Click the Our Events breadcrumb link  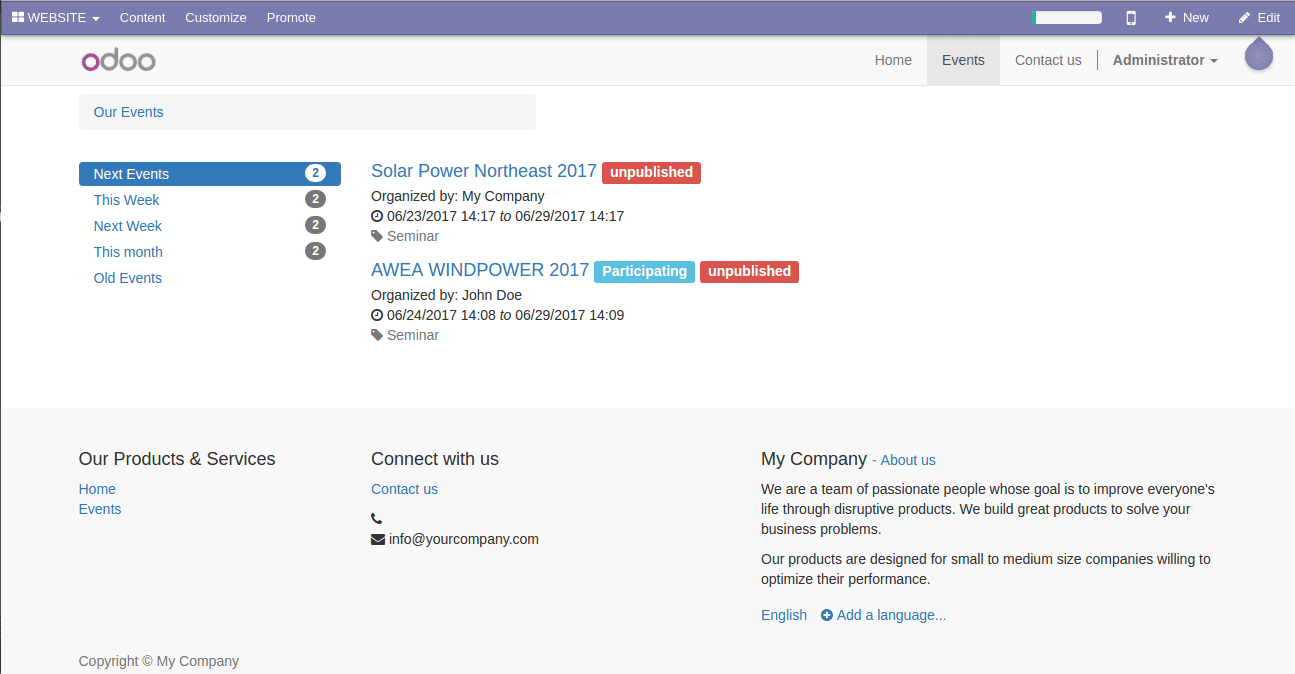[128, 112]
